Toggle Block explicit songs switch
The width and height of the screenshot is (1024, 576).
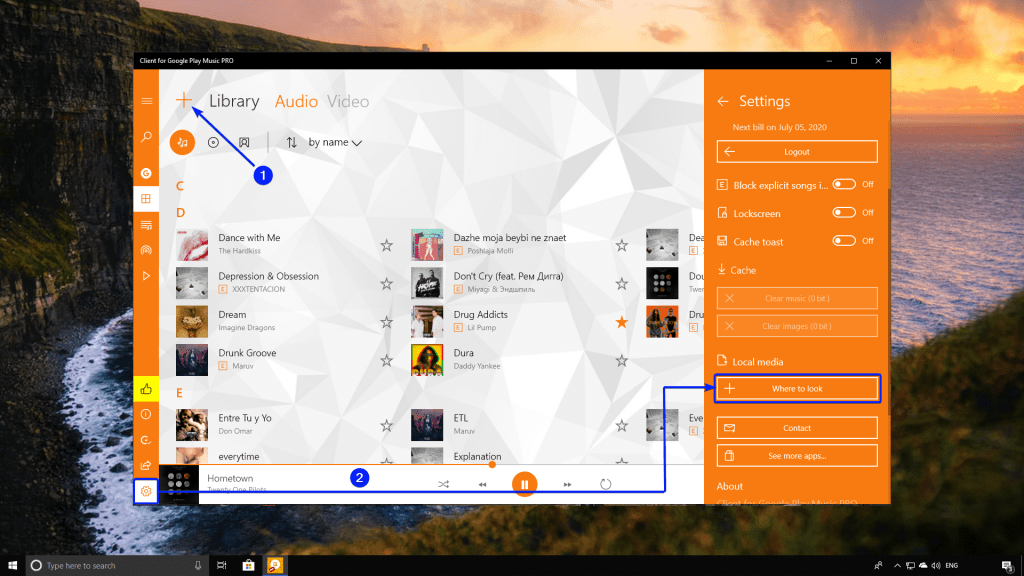[844, 184]
